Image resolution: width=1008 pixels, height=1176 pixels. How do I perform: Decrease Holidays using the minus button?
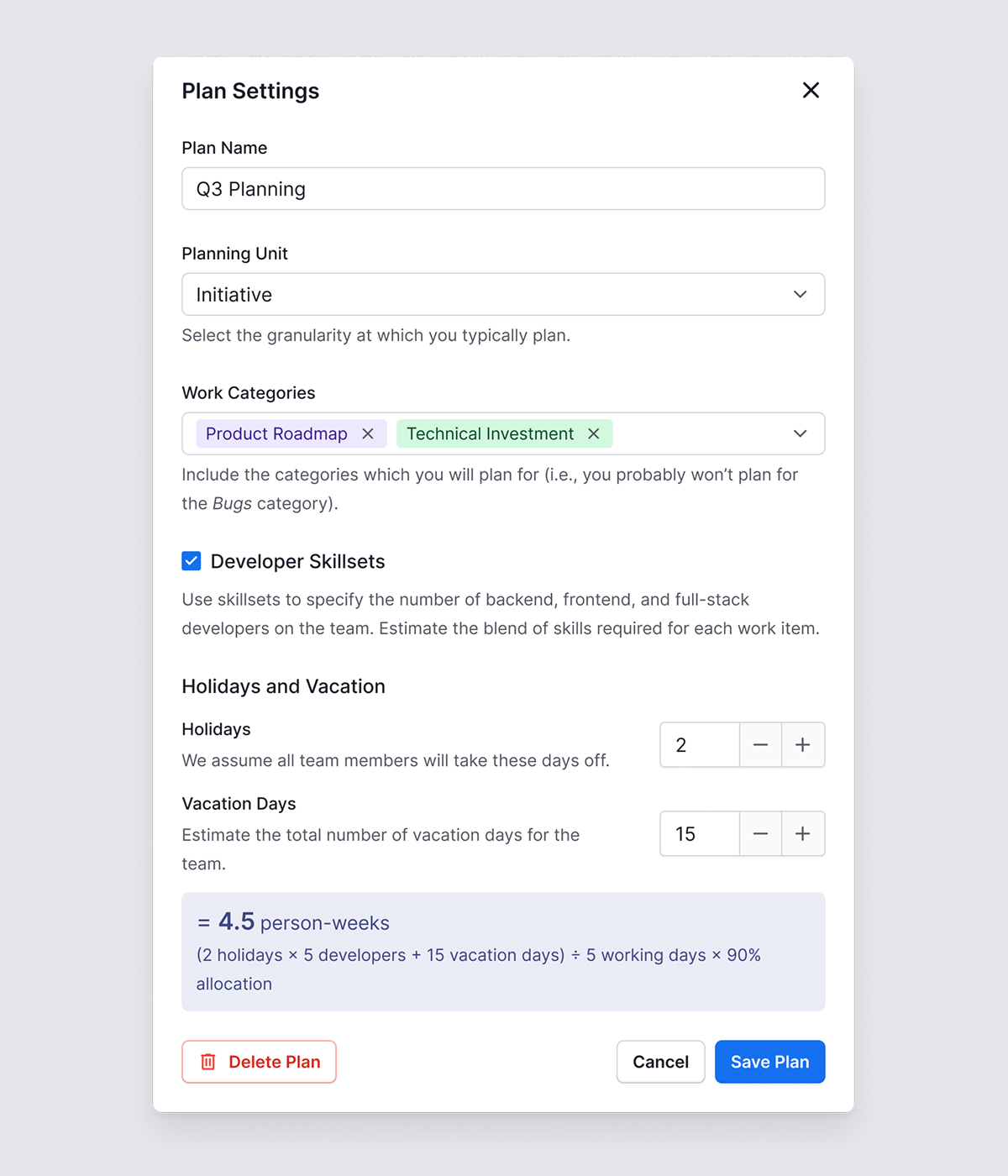tap(759, 744)
